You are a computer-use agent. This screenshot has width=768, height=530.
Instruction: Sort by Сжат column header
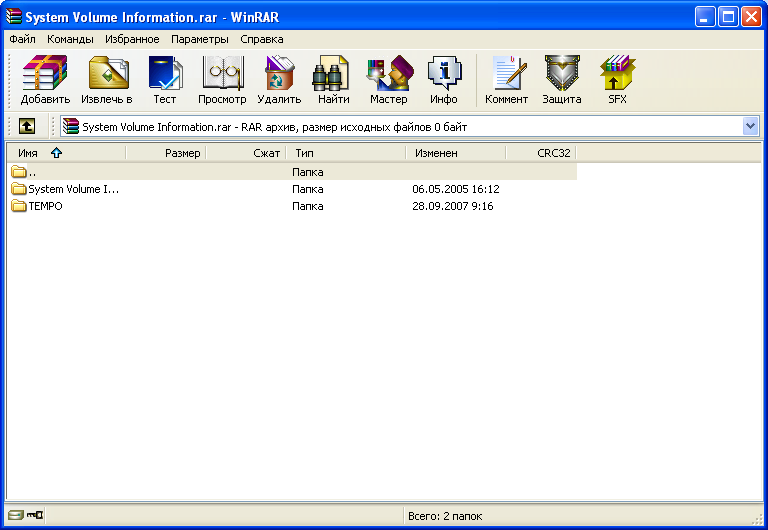246,153
